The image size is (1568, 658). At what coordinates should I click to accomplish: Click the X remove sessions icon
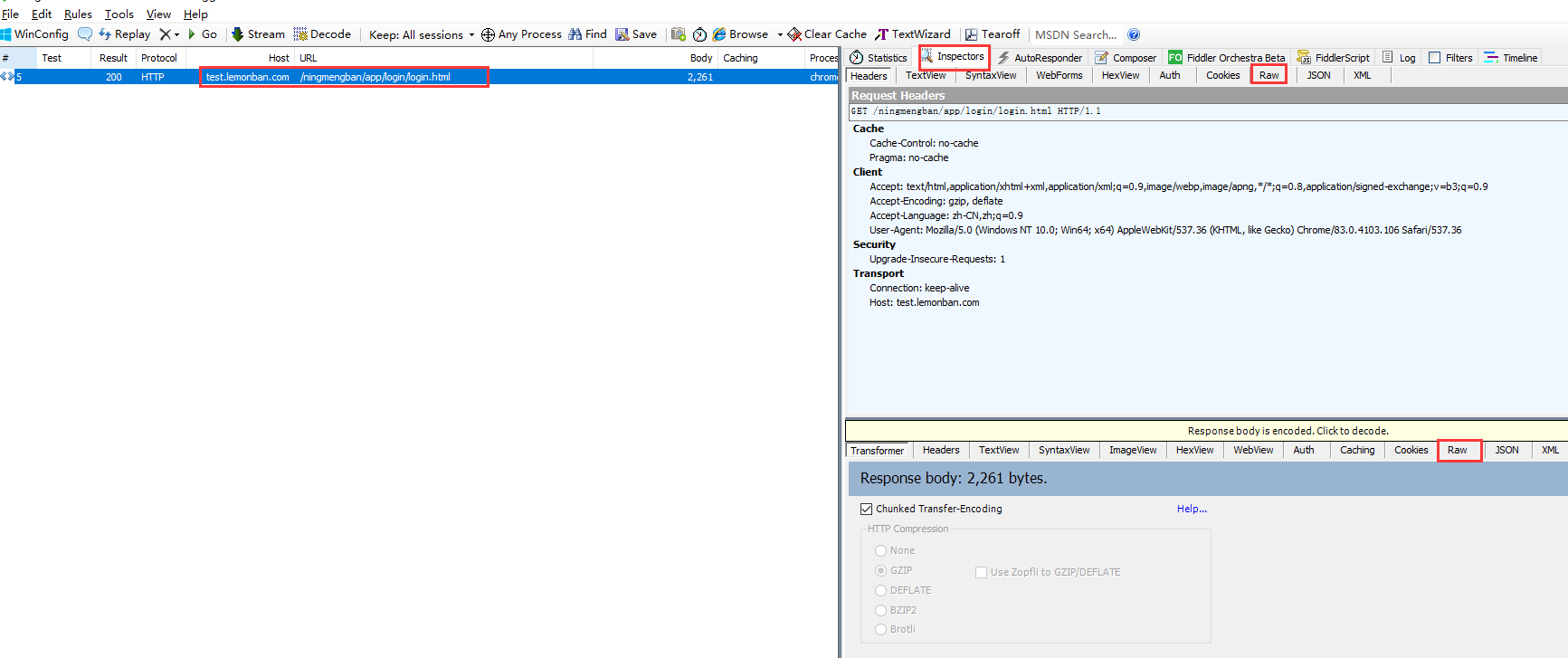pos(166,34)
